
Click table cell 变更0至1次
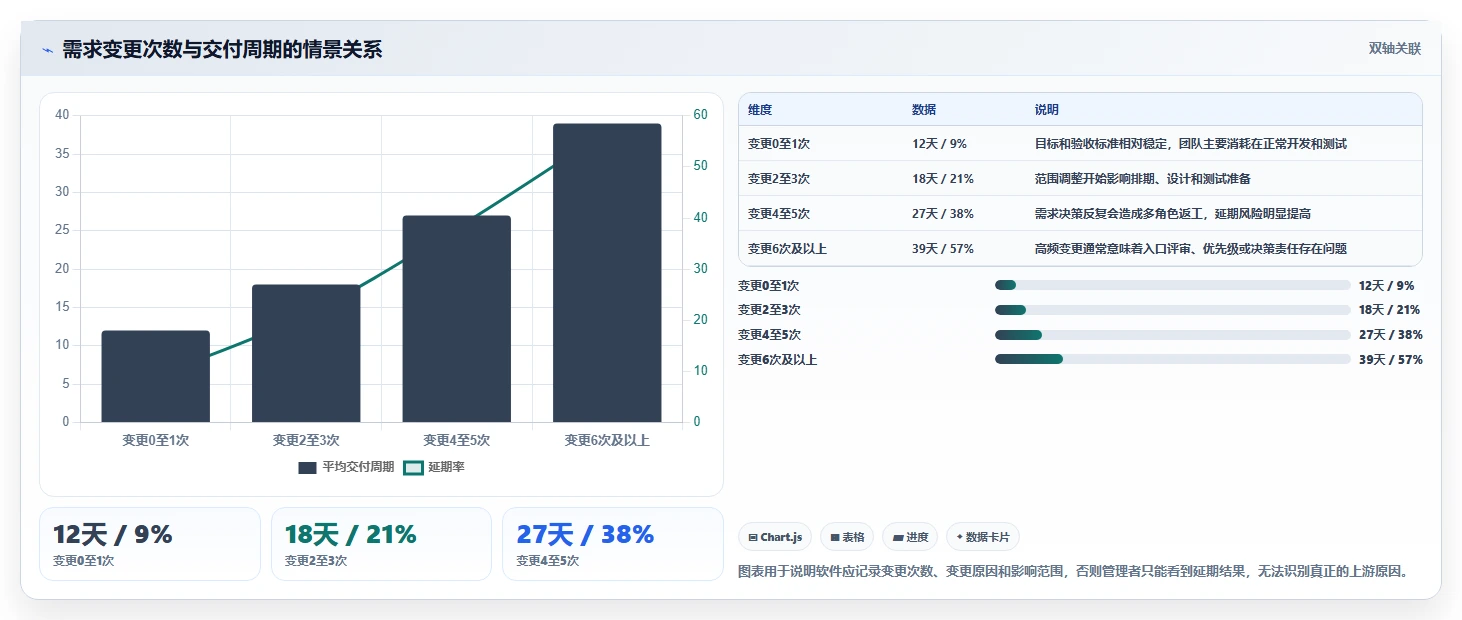[x=779, y=144]
